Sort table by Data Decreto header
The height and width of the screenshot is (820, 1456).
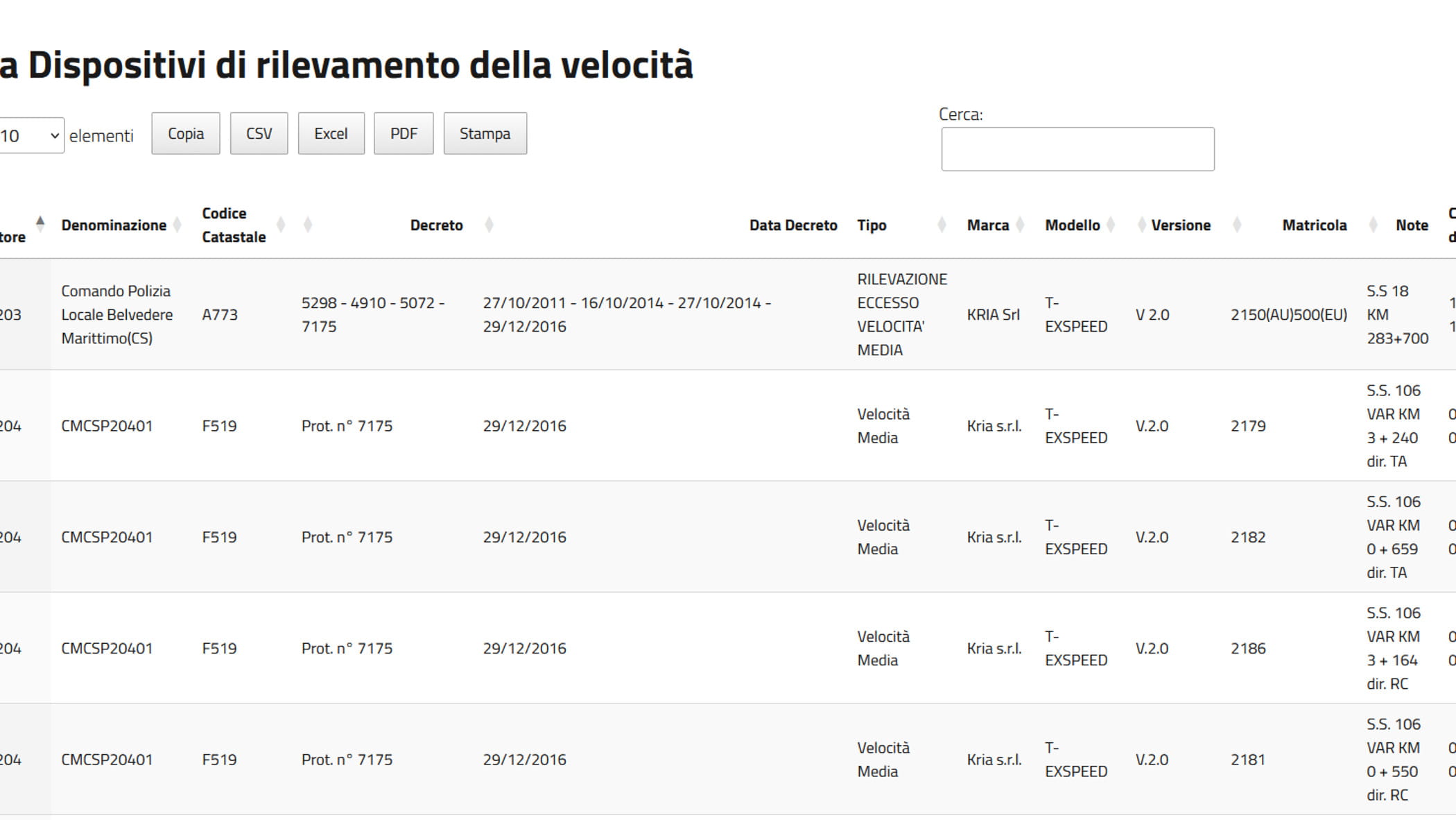click(792, 225)
